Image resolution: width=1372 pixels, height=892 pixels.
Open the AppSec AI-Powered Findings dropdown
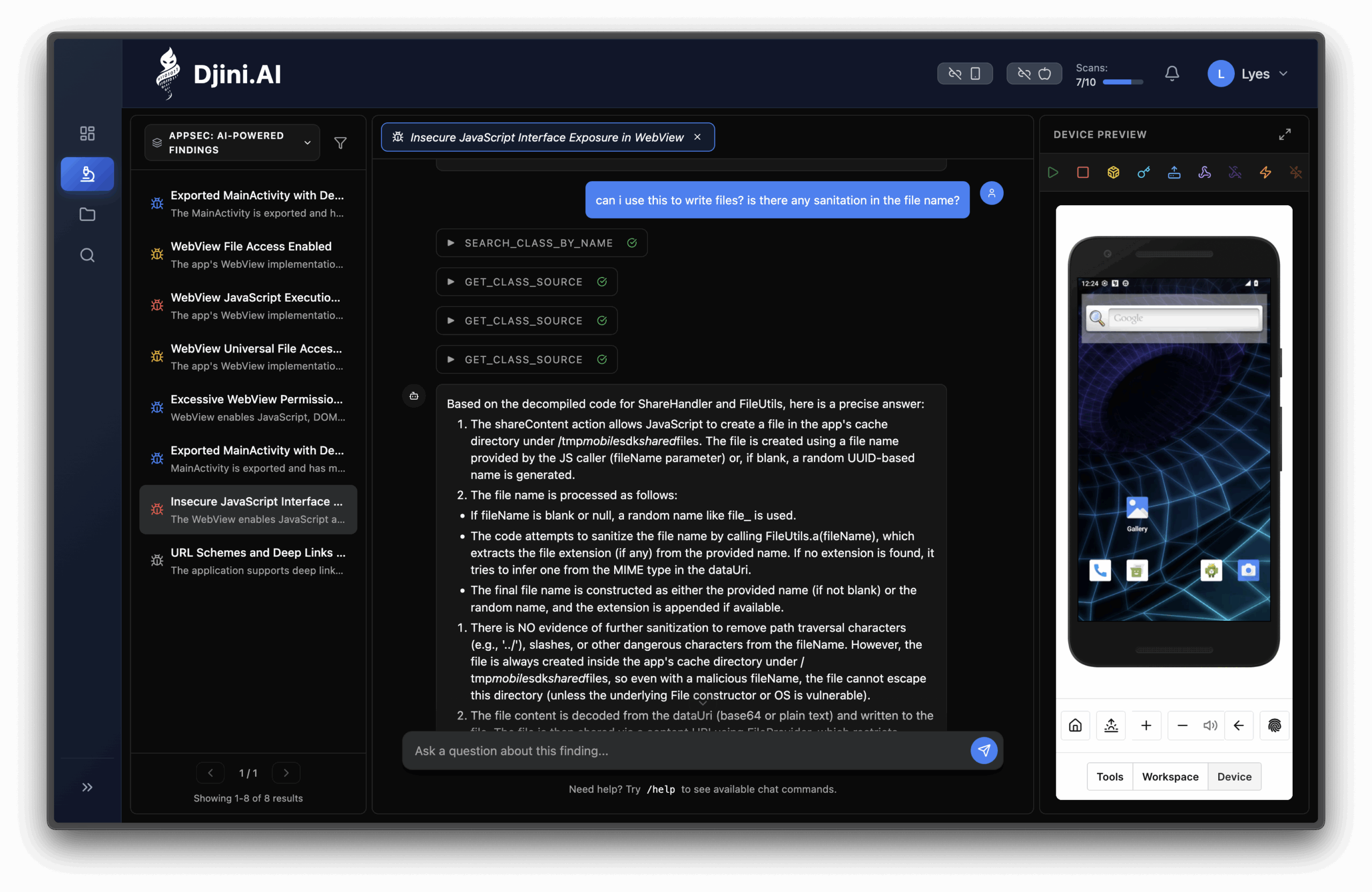tap(232, 143)
